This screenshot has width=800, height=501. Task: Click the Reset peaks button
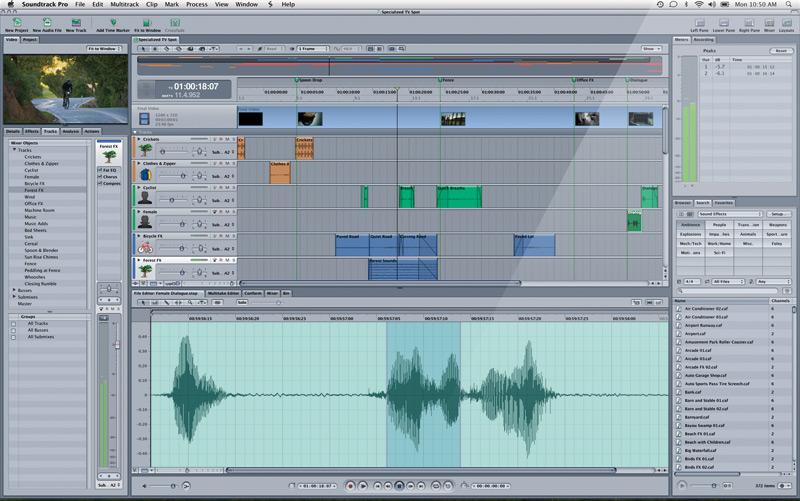click(x=781, y=51)
